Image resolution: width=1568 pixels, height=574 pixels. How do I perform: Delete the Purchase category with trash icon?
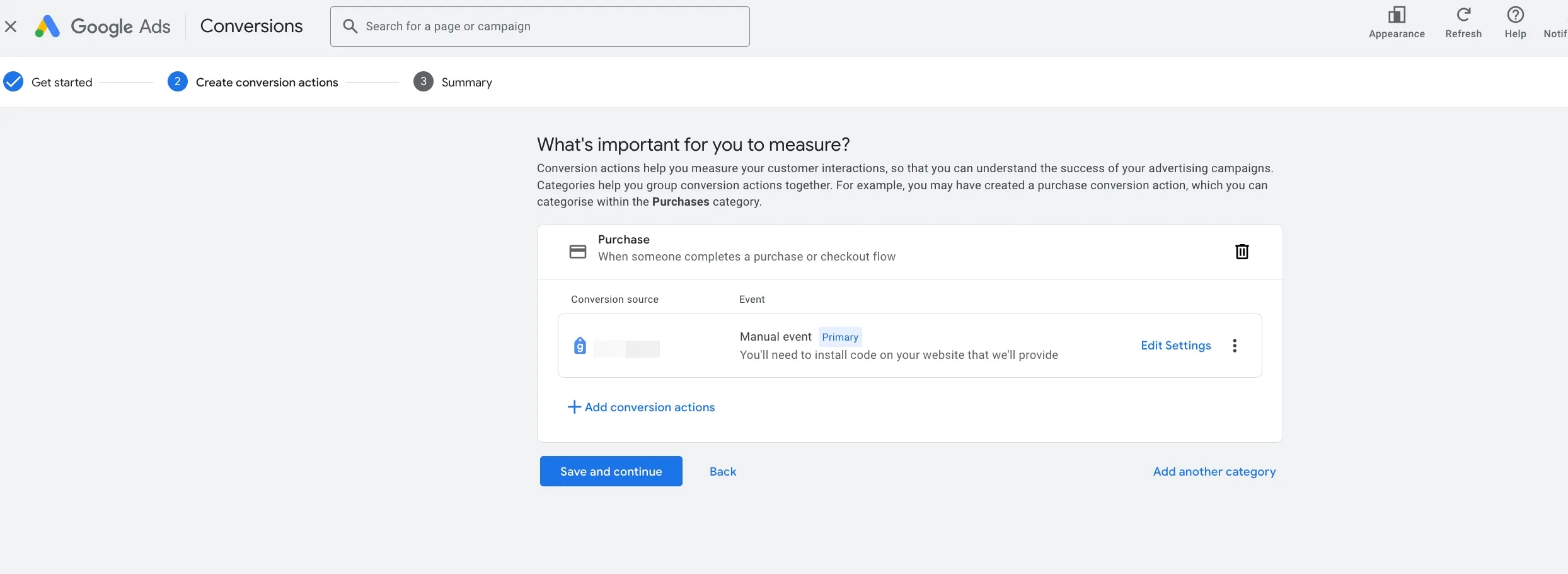(1242, 252)
